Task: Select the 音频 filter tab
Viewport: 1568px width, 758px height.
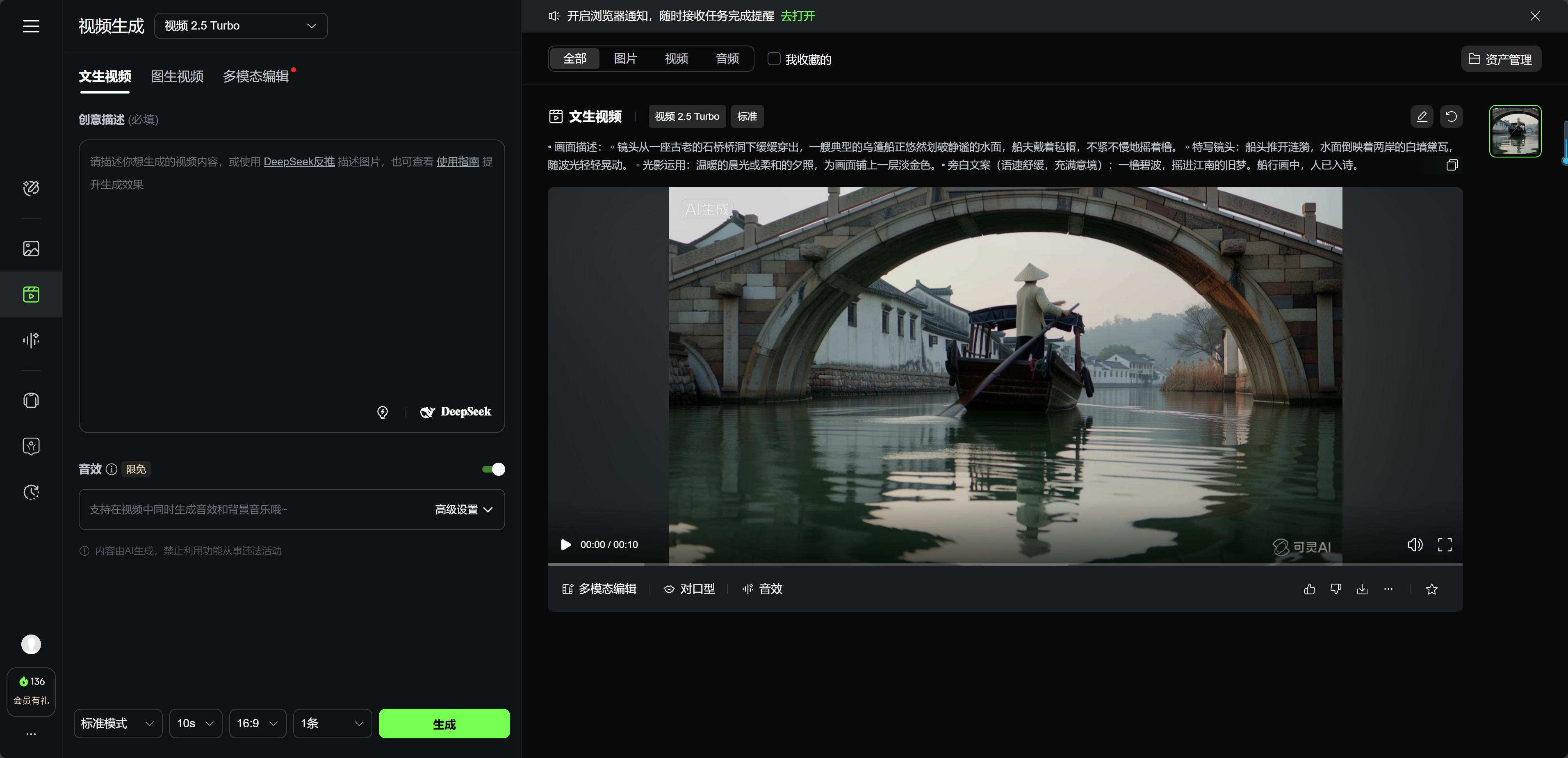Action: point(727,58)
